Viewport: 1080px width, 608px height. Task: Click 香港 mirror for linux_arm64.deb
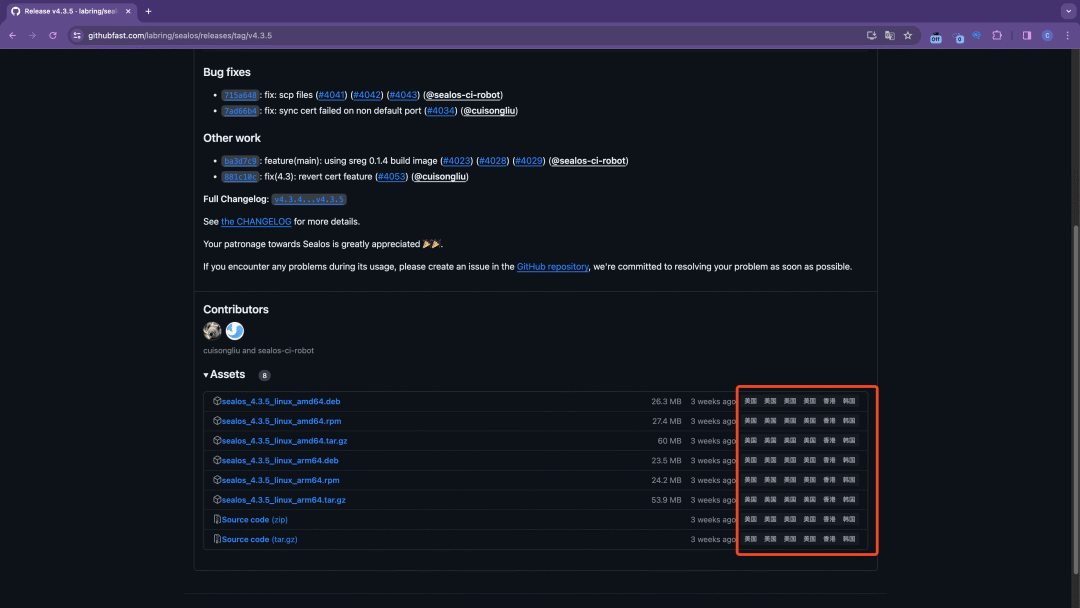(x=829, y=461)
